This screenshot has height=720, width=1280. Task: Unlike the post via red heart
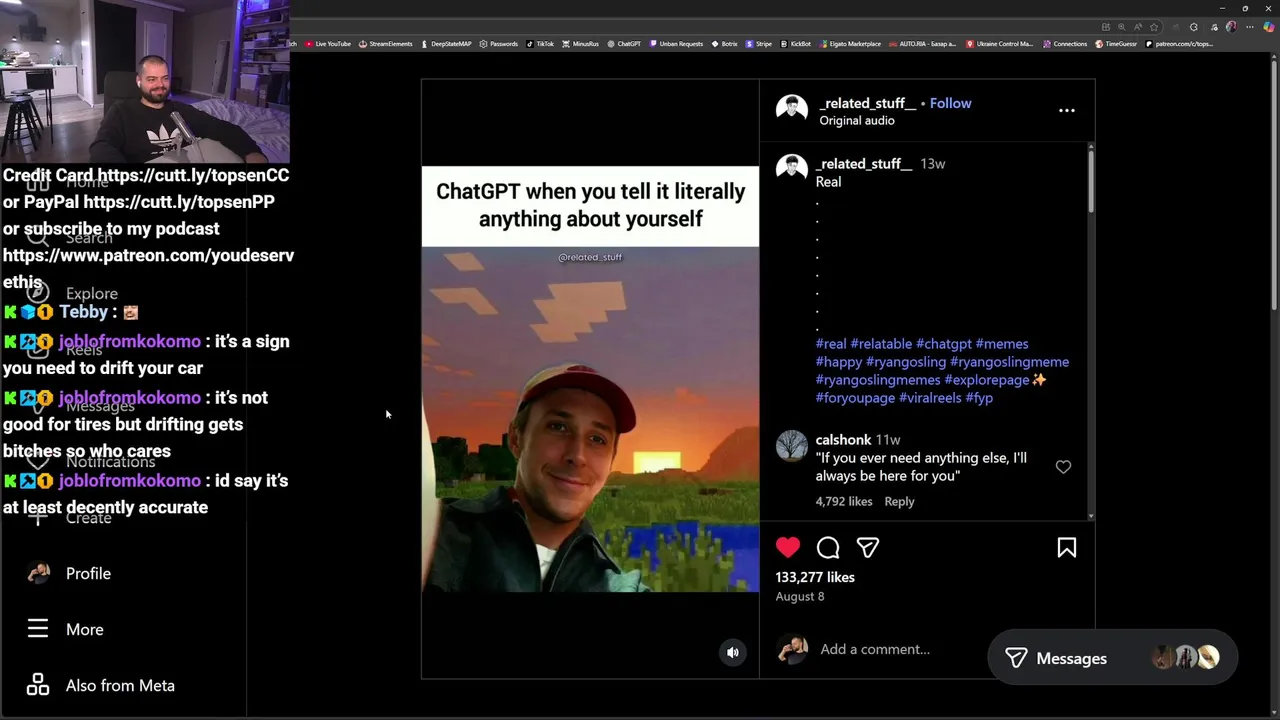(788, 547)
